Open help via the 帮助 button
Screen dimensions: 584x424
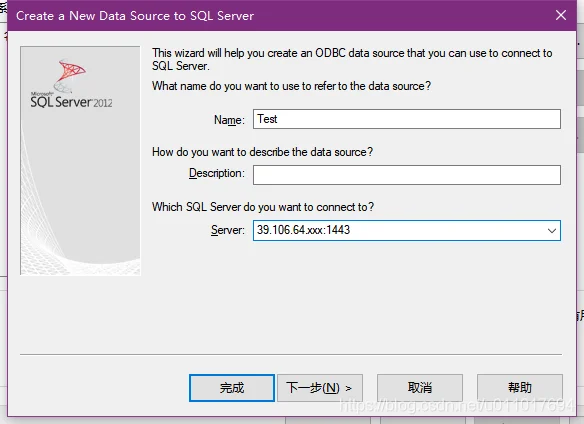point(520,388)
